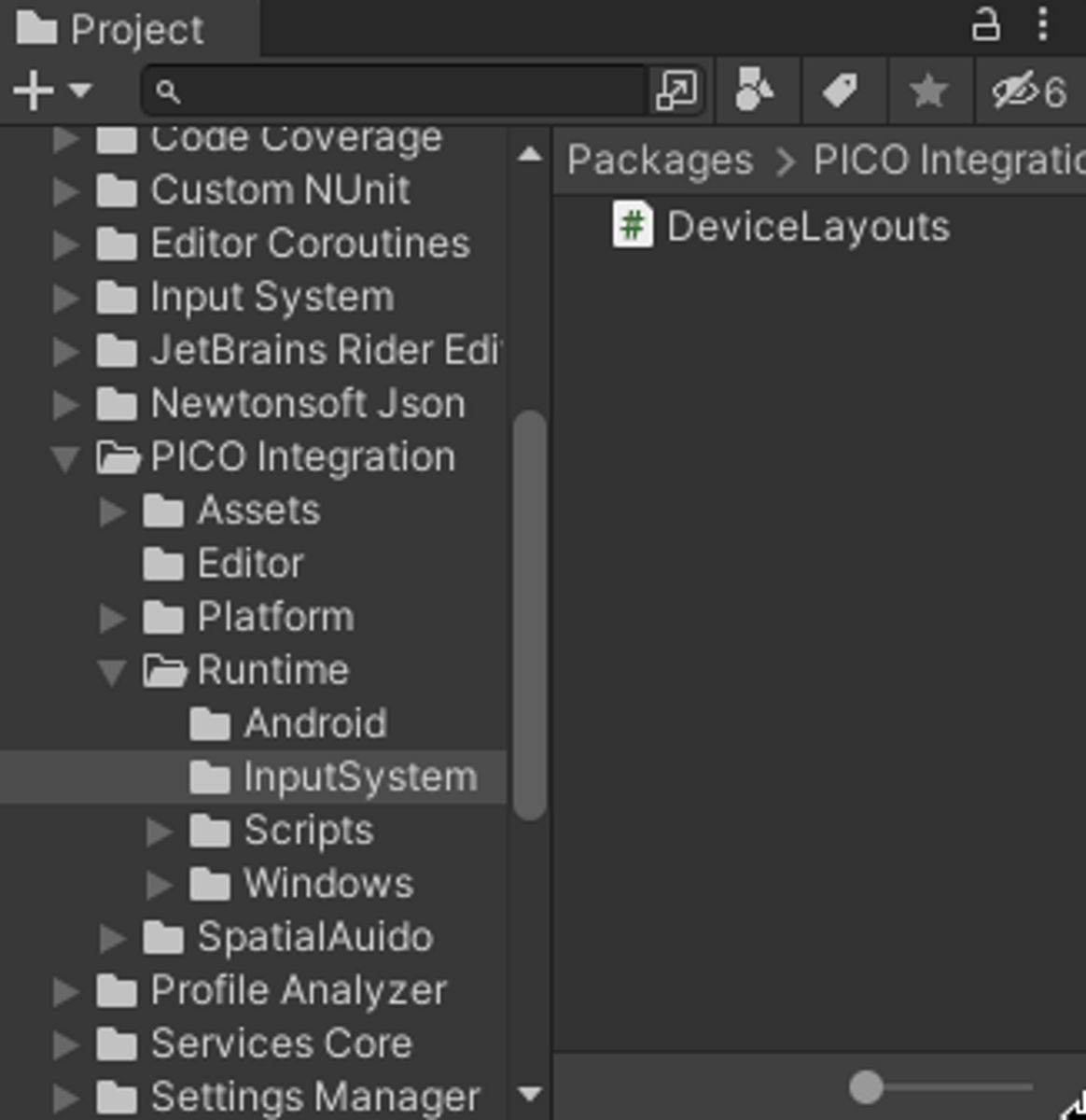Expand the Windows folder arrow
Screen dimensions: 1086x1120
tap(159, 884)
